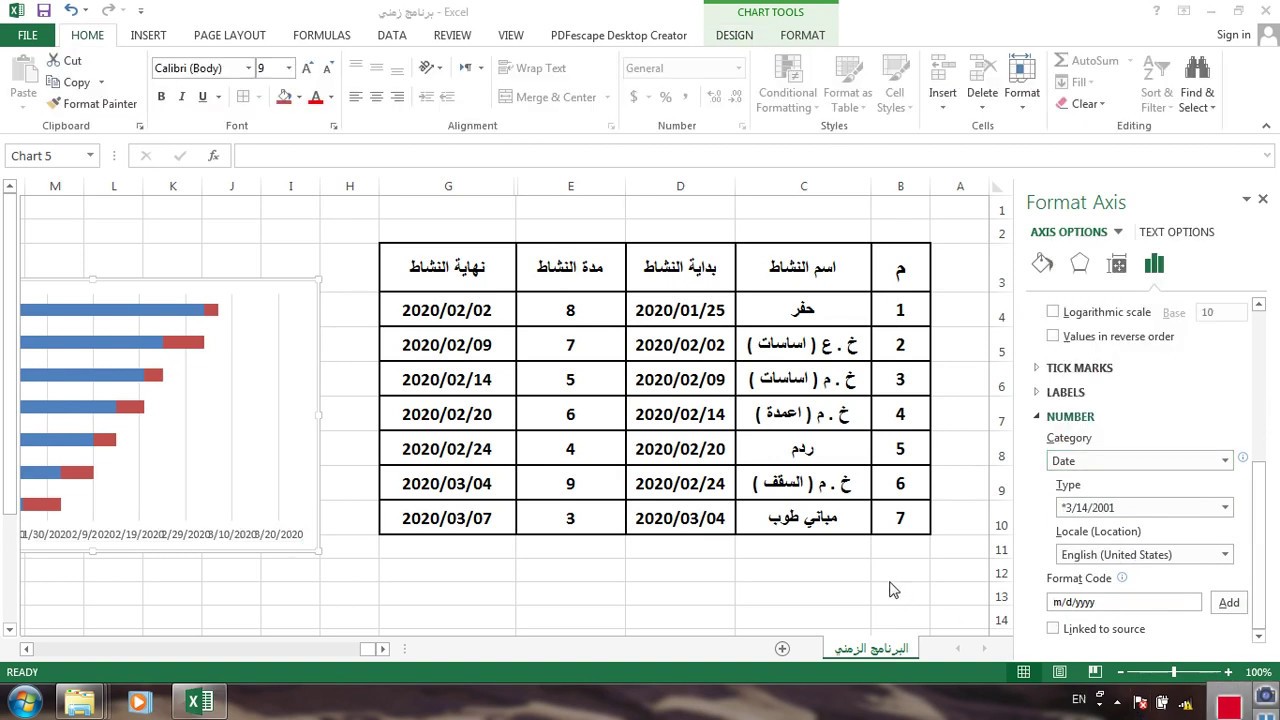
Task: Toggle Bold formatting
Action: (161, 97)
